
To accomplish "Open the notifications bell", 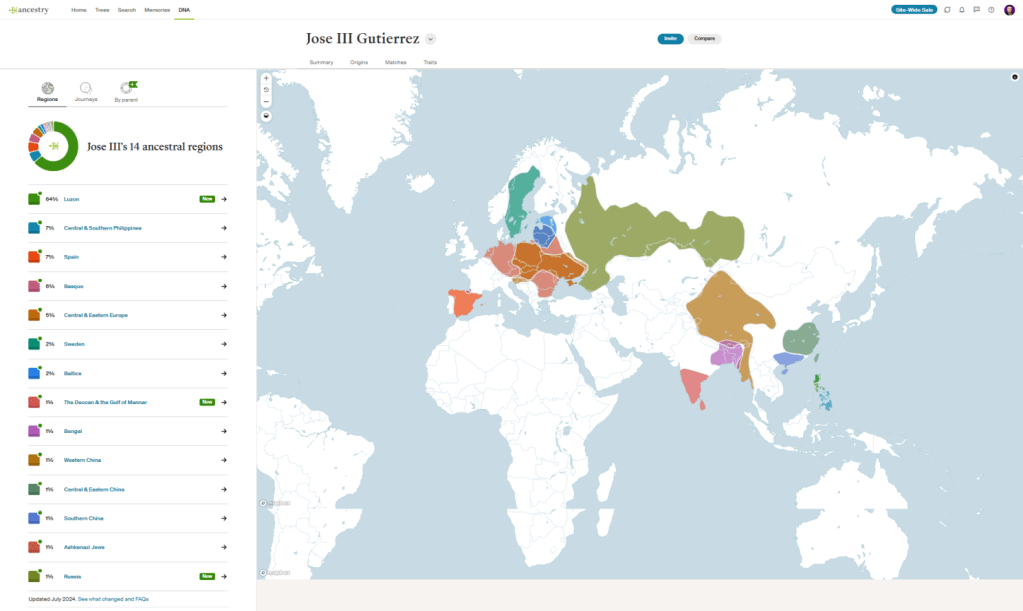I will (x=961, y=9).
